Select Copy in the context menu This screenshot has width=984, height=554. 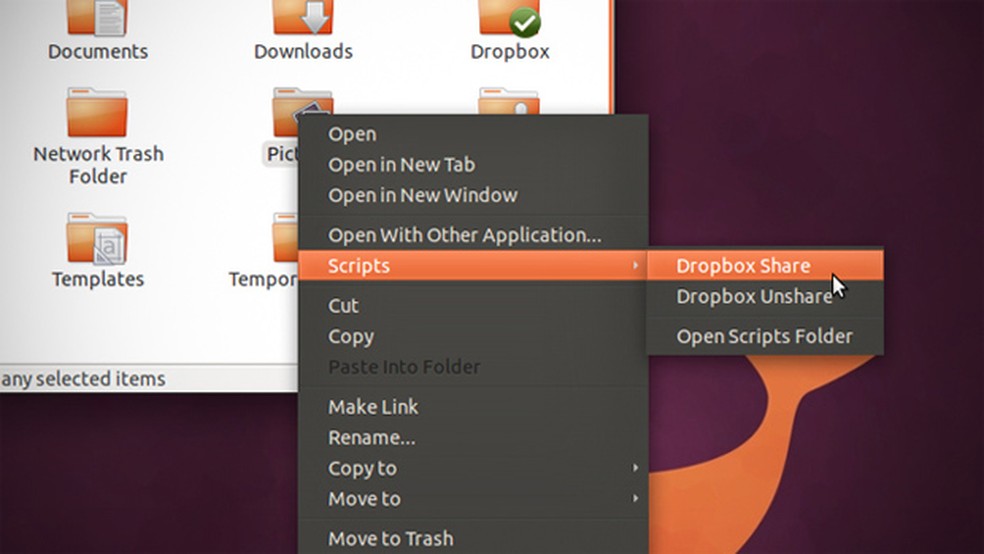pos(473,336)
